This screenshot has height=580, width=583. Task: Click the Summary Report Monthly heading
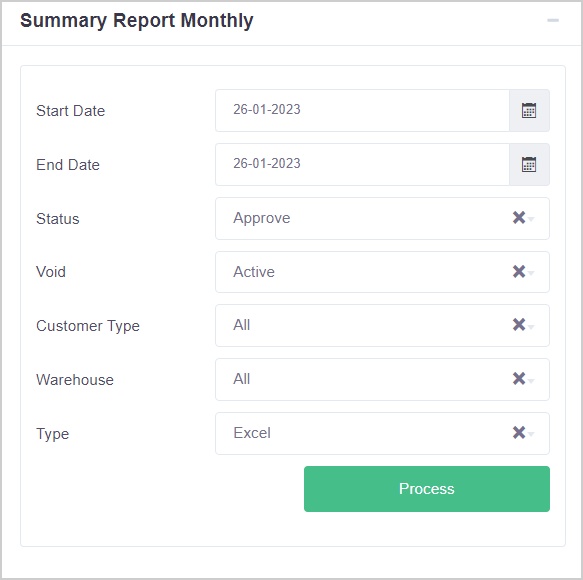(x=137, y=21)
